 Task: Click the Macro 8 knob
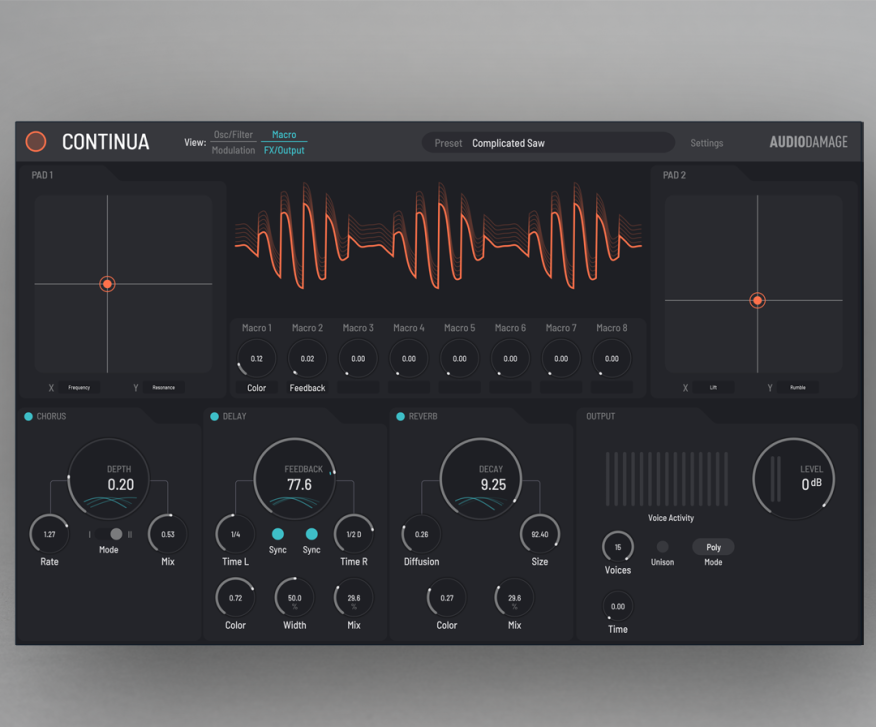coord(612,359)
